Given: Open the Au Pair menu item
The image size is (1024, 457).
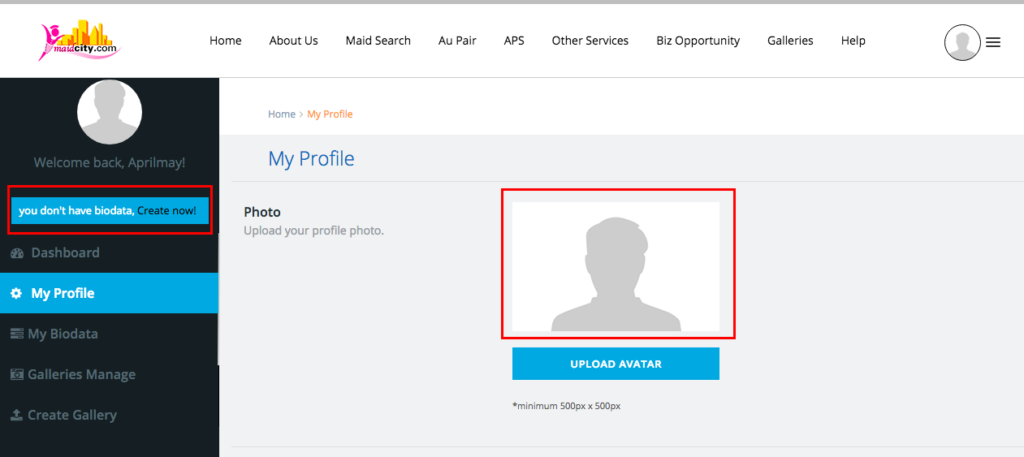Looking at the screenshot, I should [457, 40].
